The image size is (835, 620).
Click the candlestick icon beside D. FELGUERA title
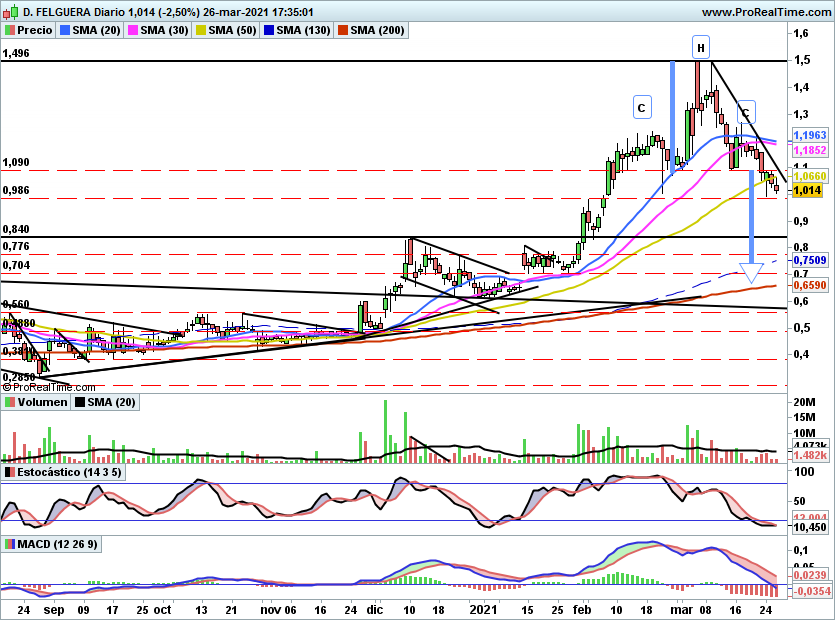[x=10, y=12]
